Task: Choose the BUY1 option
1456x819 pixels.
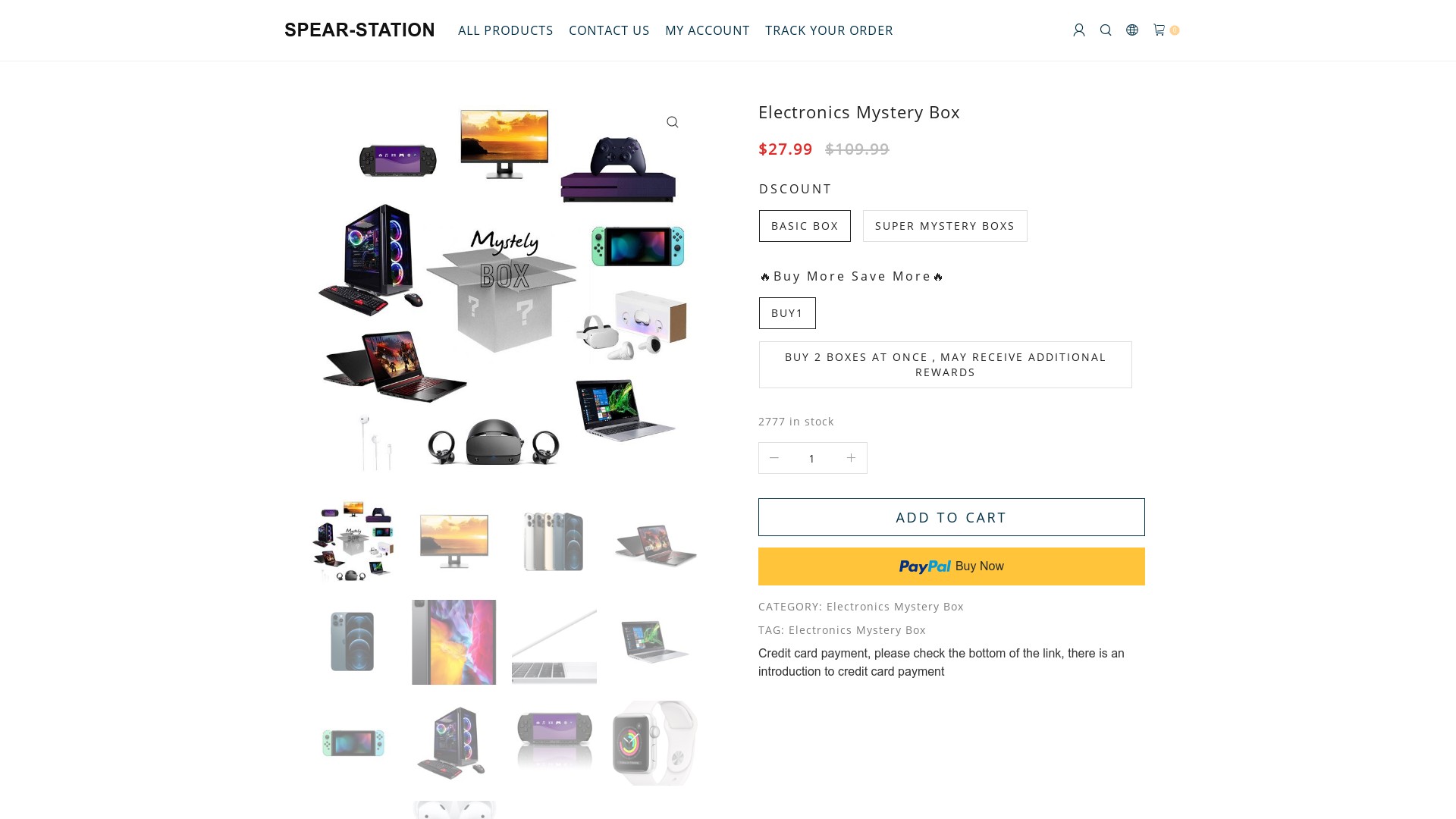Action: point(787,313)
